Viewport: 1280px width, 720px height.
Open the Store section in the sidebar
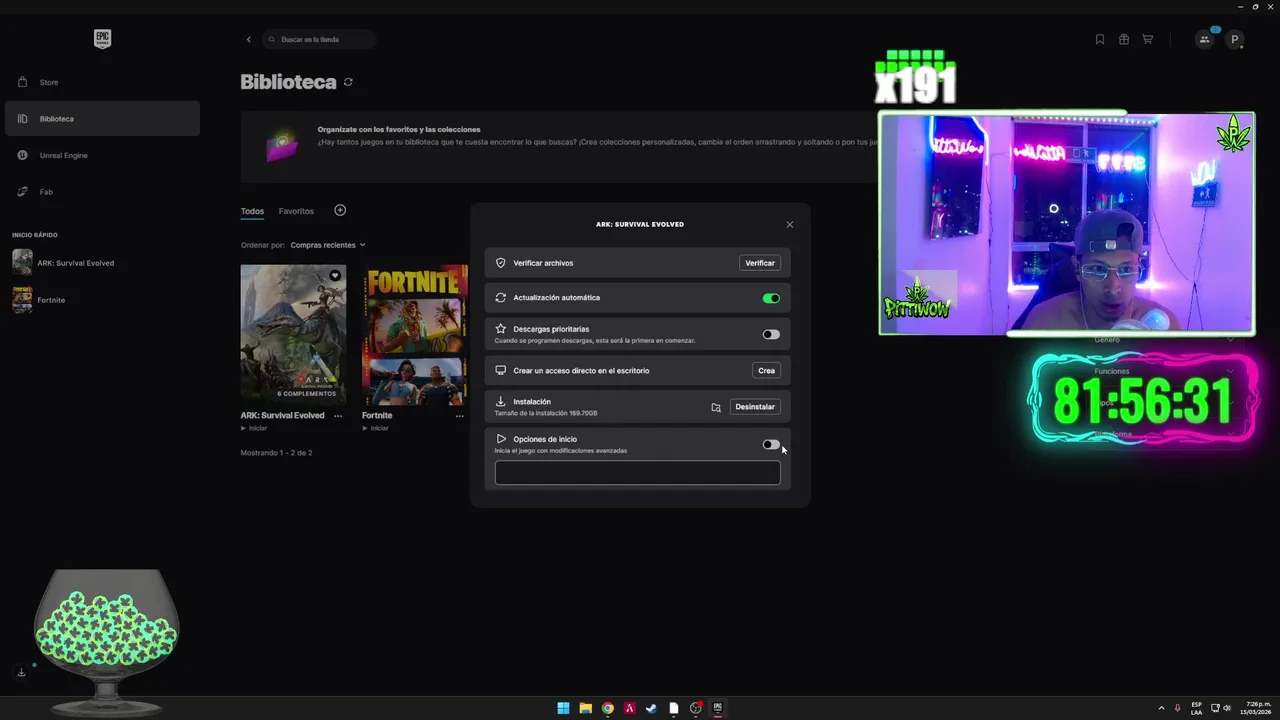102,82
